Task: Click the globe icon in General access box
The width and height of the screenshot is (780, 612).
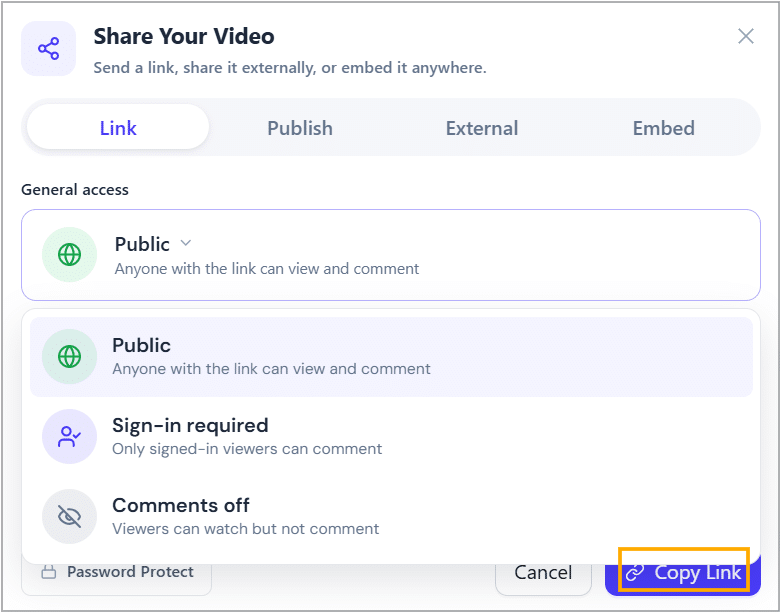Action: point(69,255)
